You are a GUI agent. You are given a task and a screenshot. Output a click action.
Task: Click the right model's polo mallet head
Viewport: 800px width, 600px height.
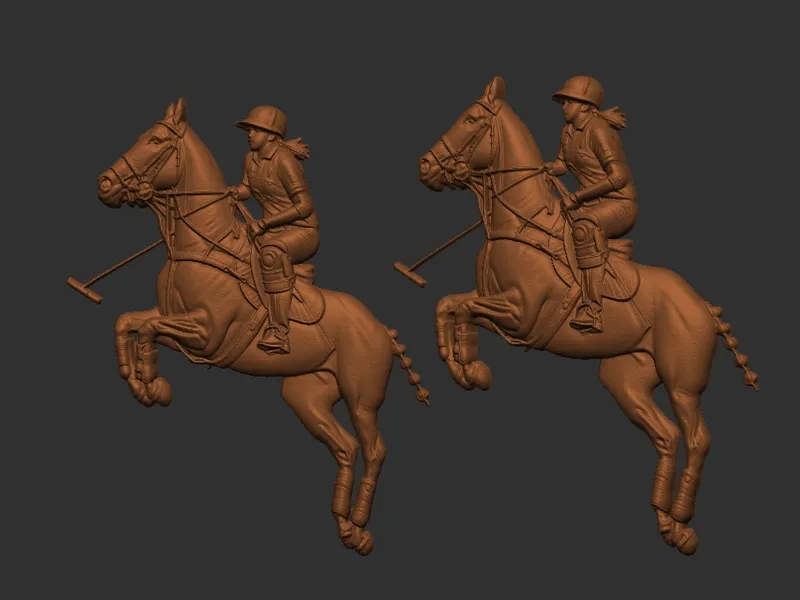pos(410,275)
